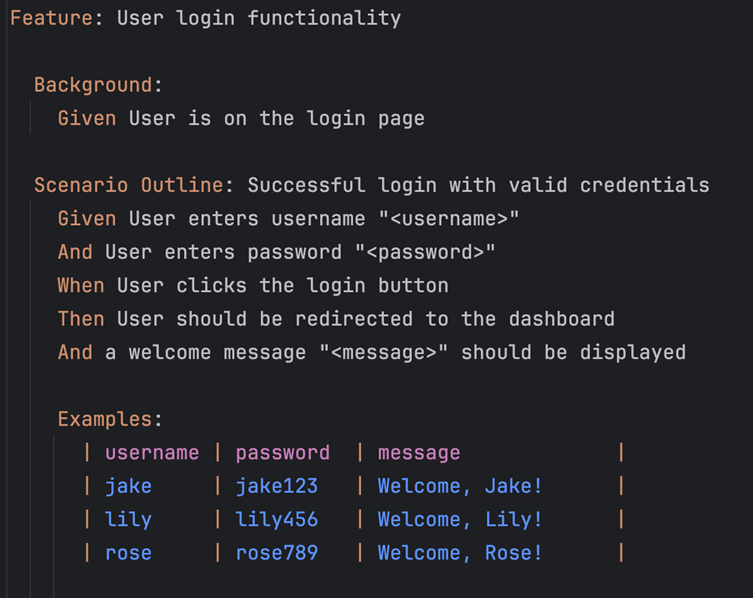This screenshot has height=598, width=753.
Task: Click the lily username cell
Action: click(x=128, y=520)
